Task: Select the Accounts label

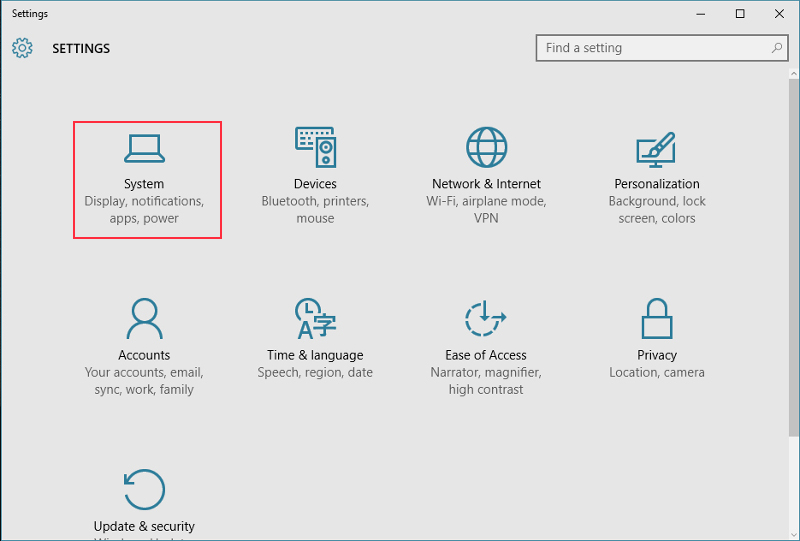Action: pyautogui.click(x=144, y=355)
